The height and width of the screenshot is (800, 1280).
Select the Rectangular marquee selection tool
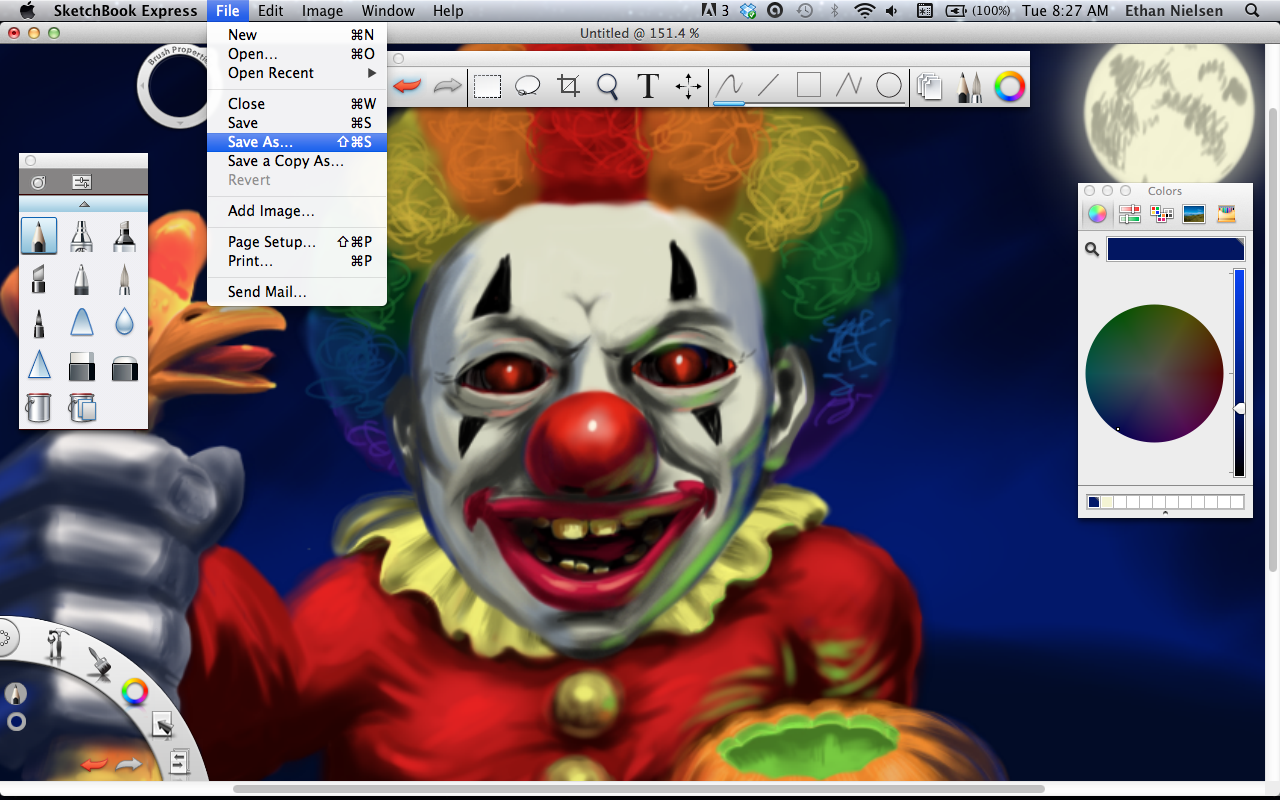[x=487, y=87]
